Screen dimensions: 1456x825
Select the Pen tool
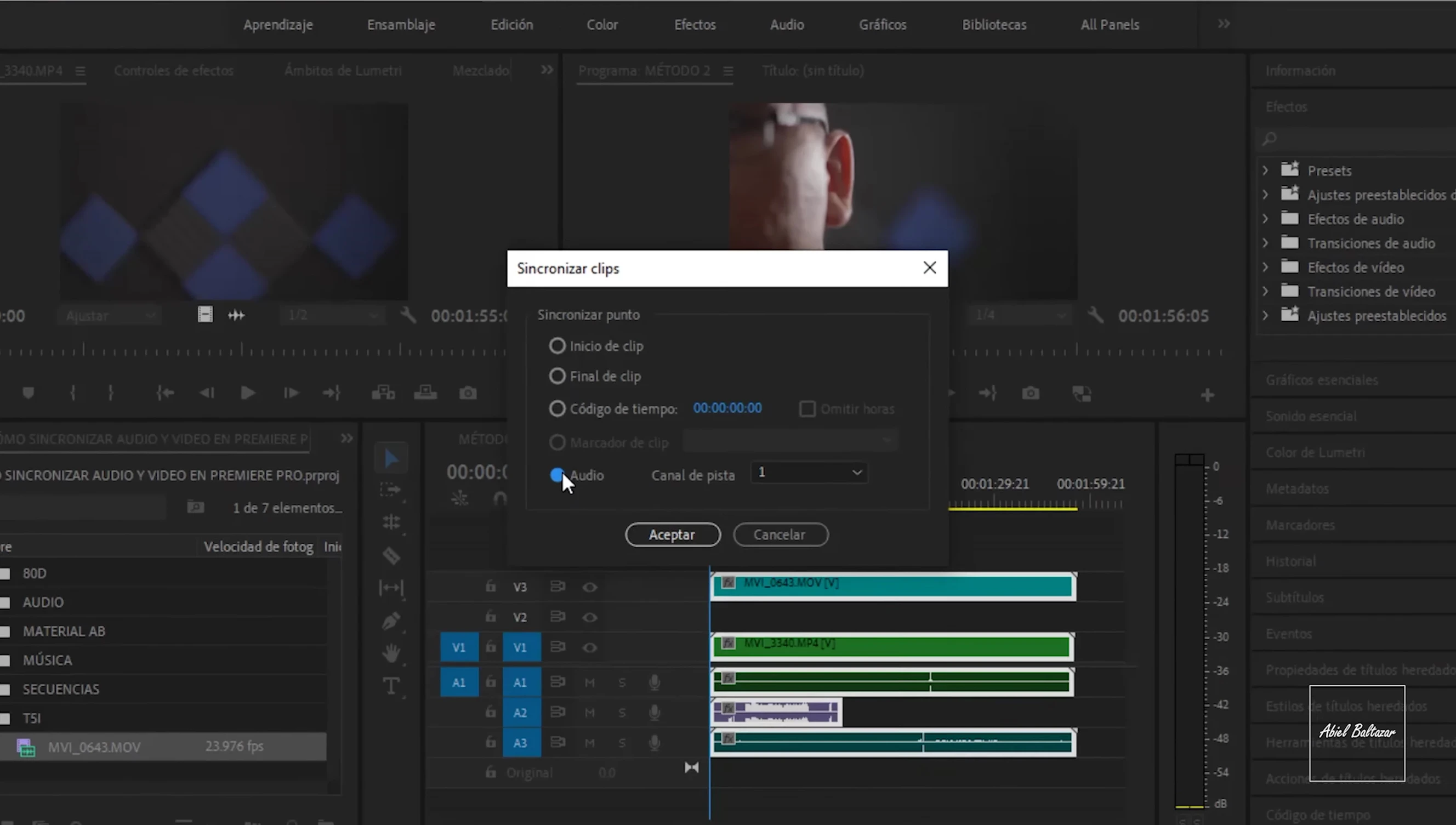pos(391,621)
